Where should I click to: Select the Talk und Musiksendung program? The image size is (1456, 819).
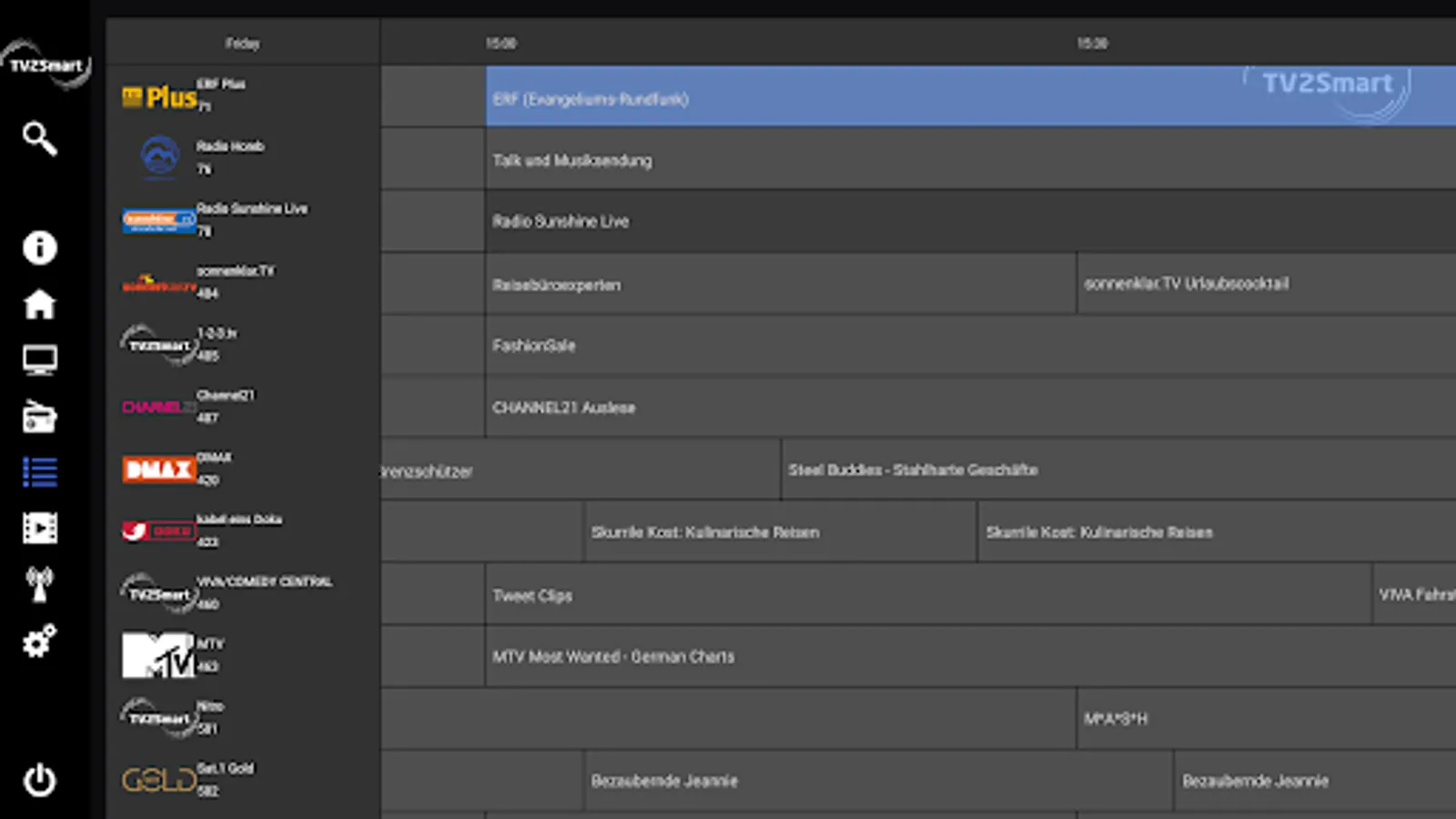tap(971, 158)
